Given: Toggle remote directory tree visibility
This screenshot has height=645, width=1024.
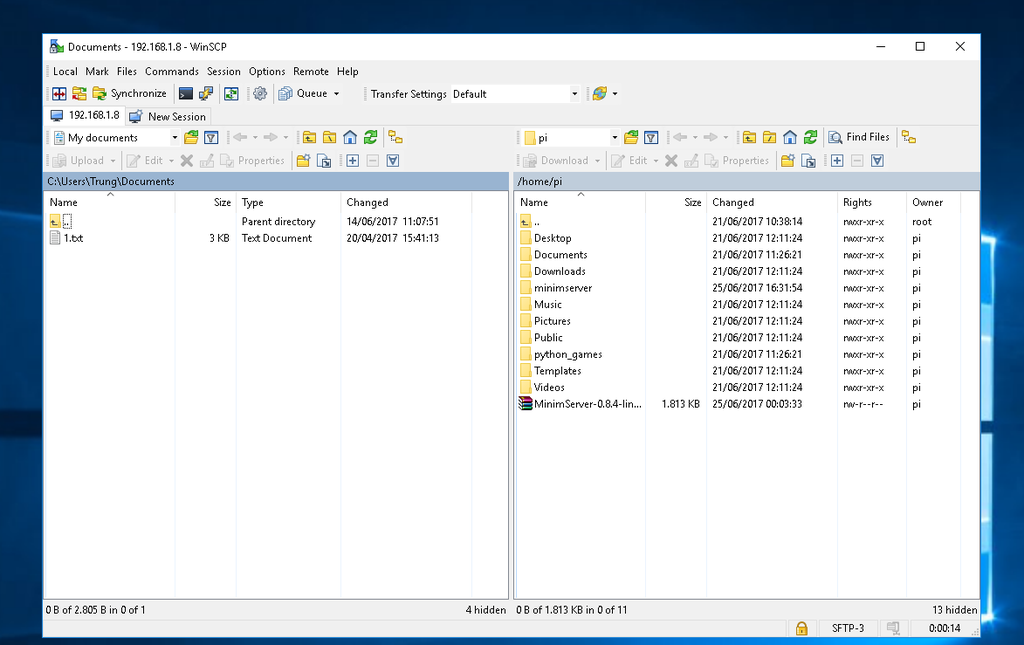Looking at the screenshot, I should click(909, 138).
